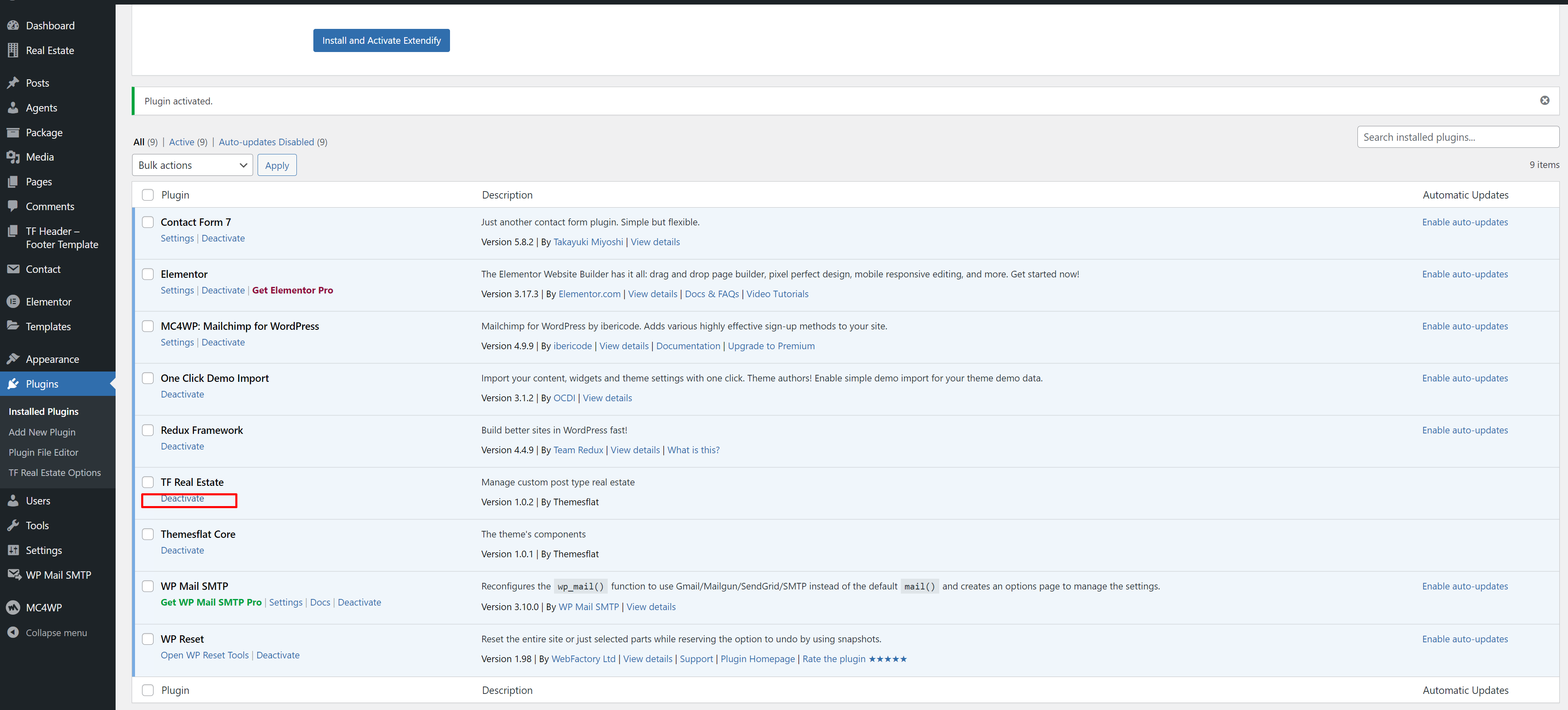Toggle the select-all checkbox in table header
Viewport: 1568px width, 710px height.
(147, 195)
